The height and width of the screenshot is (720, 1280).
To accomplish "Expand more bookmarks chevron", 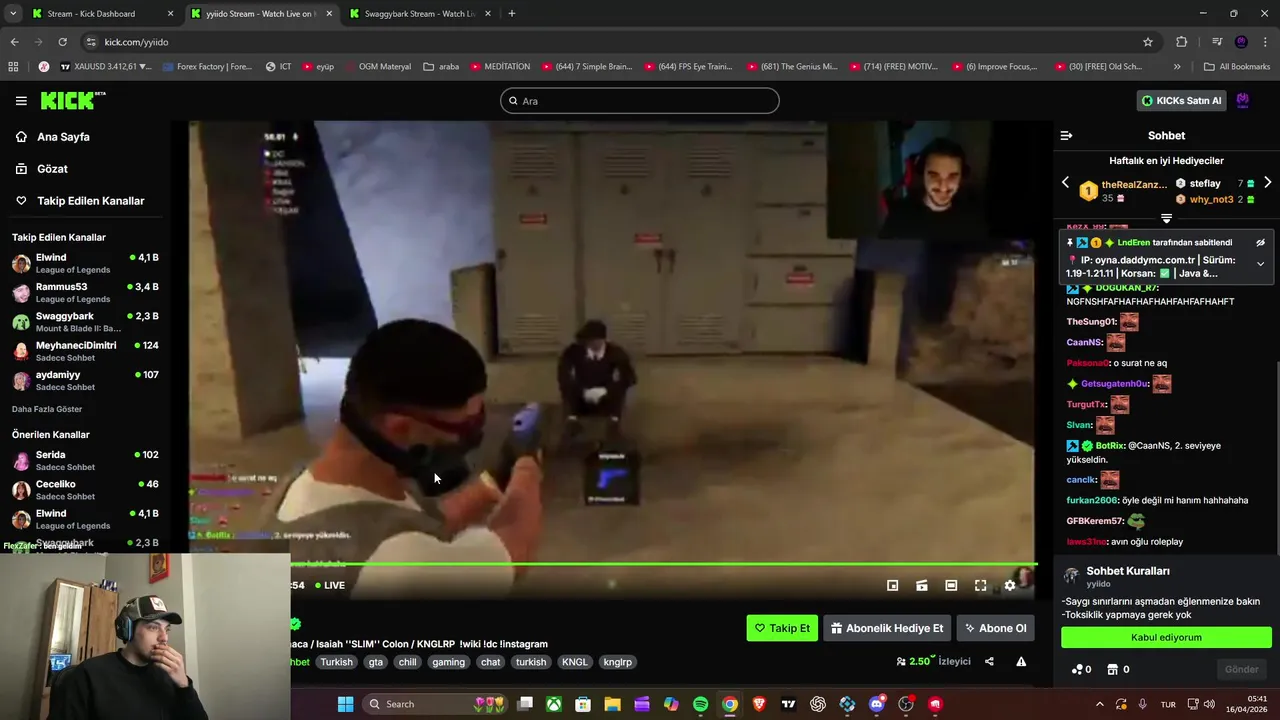I will [1177, 67].
